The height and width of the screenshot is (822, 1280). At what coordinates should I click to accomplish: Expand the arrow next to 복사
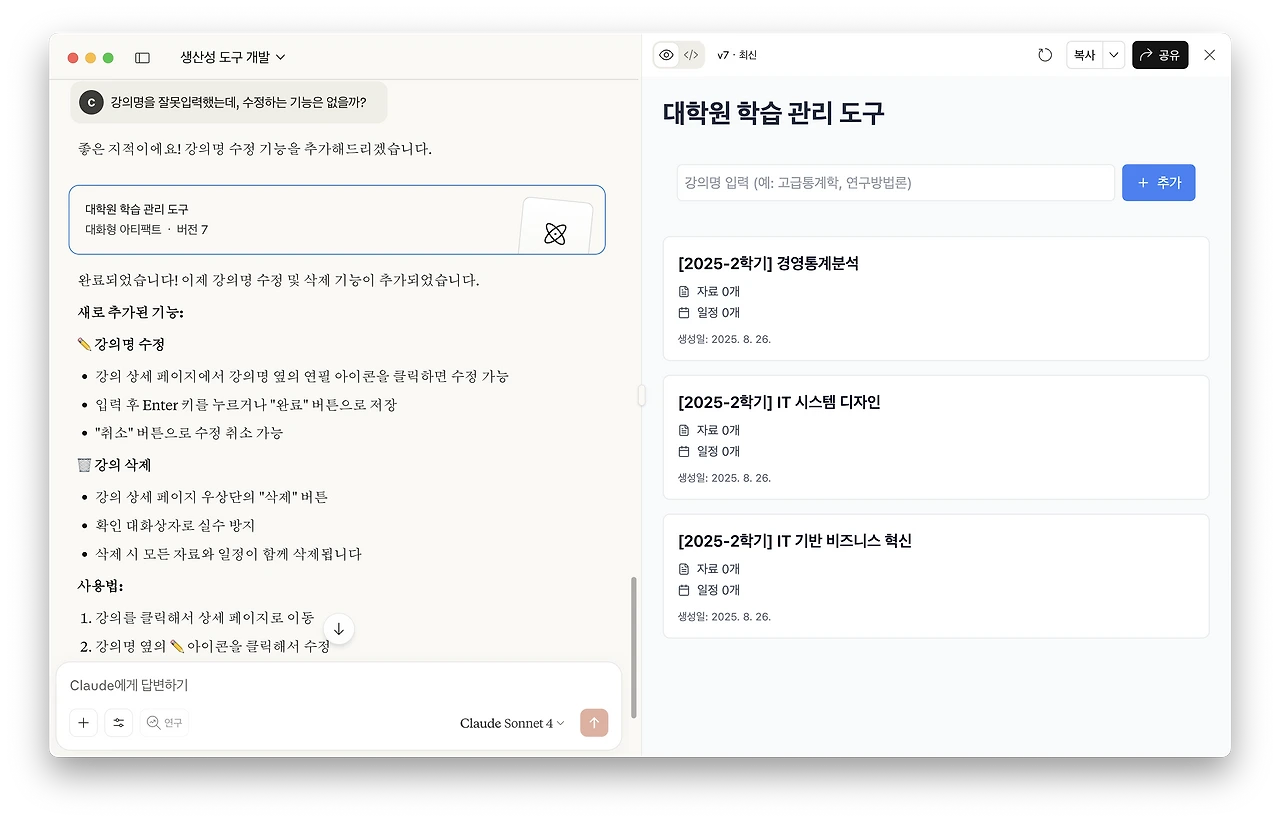[1114, 55]
